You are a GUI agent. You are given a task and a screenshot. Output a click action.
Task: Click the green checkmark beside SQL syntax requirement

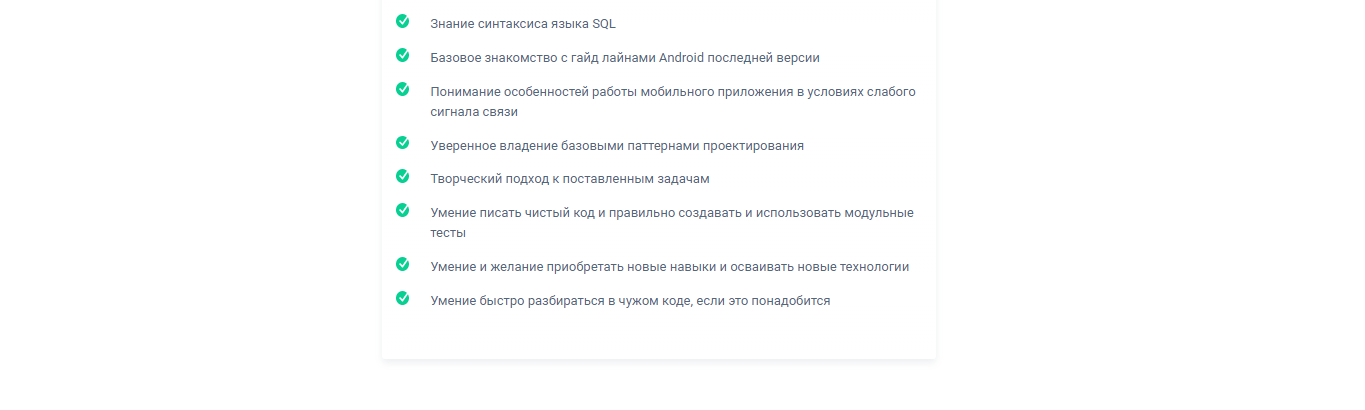[x=402, y=21]
